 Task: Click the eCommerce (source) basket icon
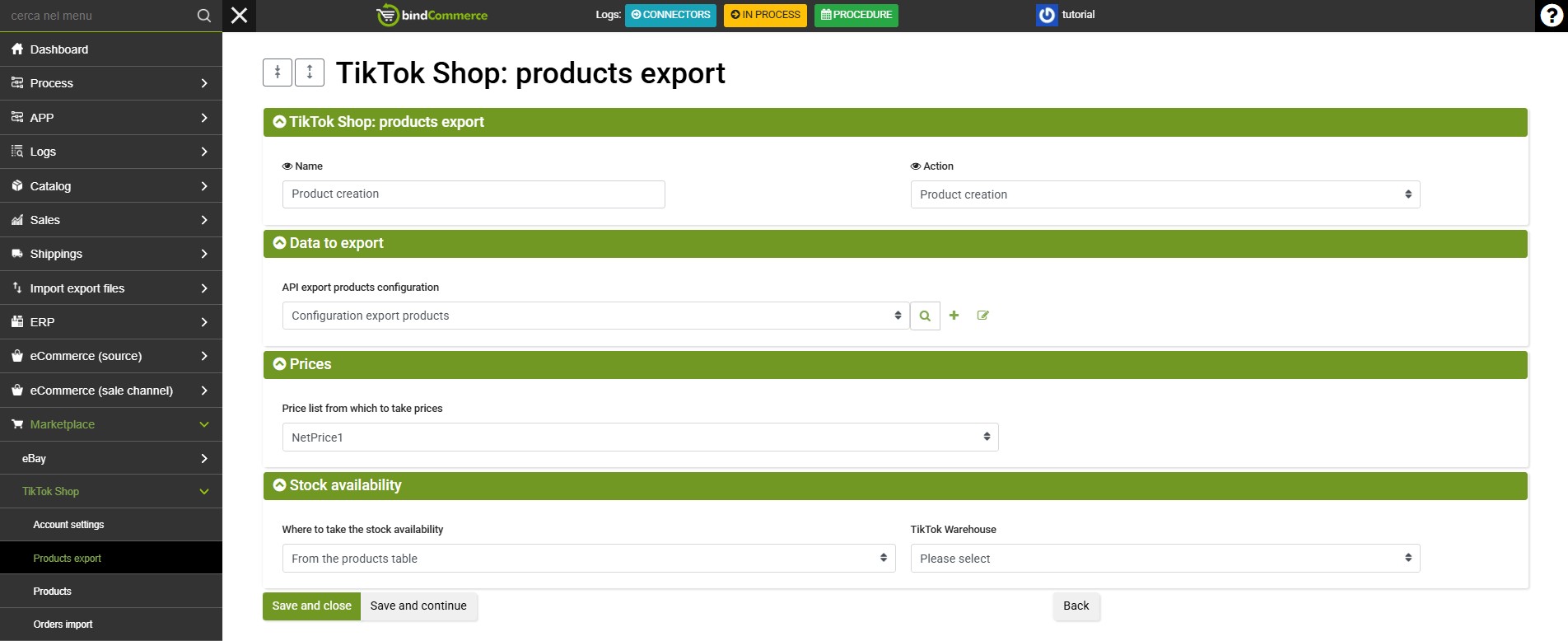tap(17, 356)
